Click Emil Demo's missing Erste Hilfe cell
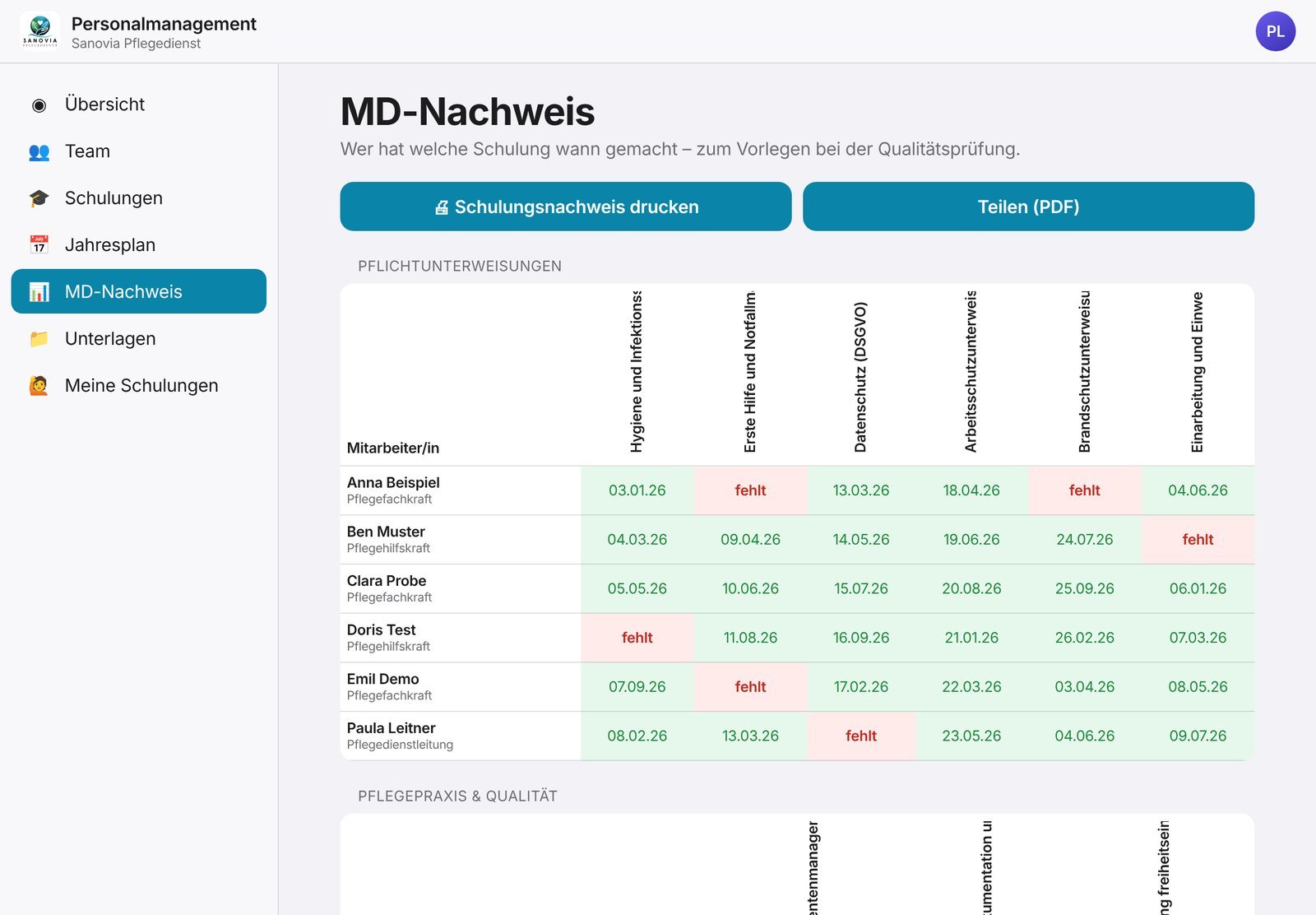This screenshot has width=1316, height=915. click(750, 687)
